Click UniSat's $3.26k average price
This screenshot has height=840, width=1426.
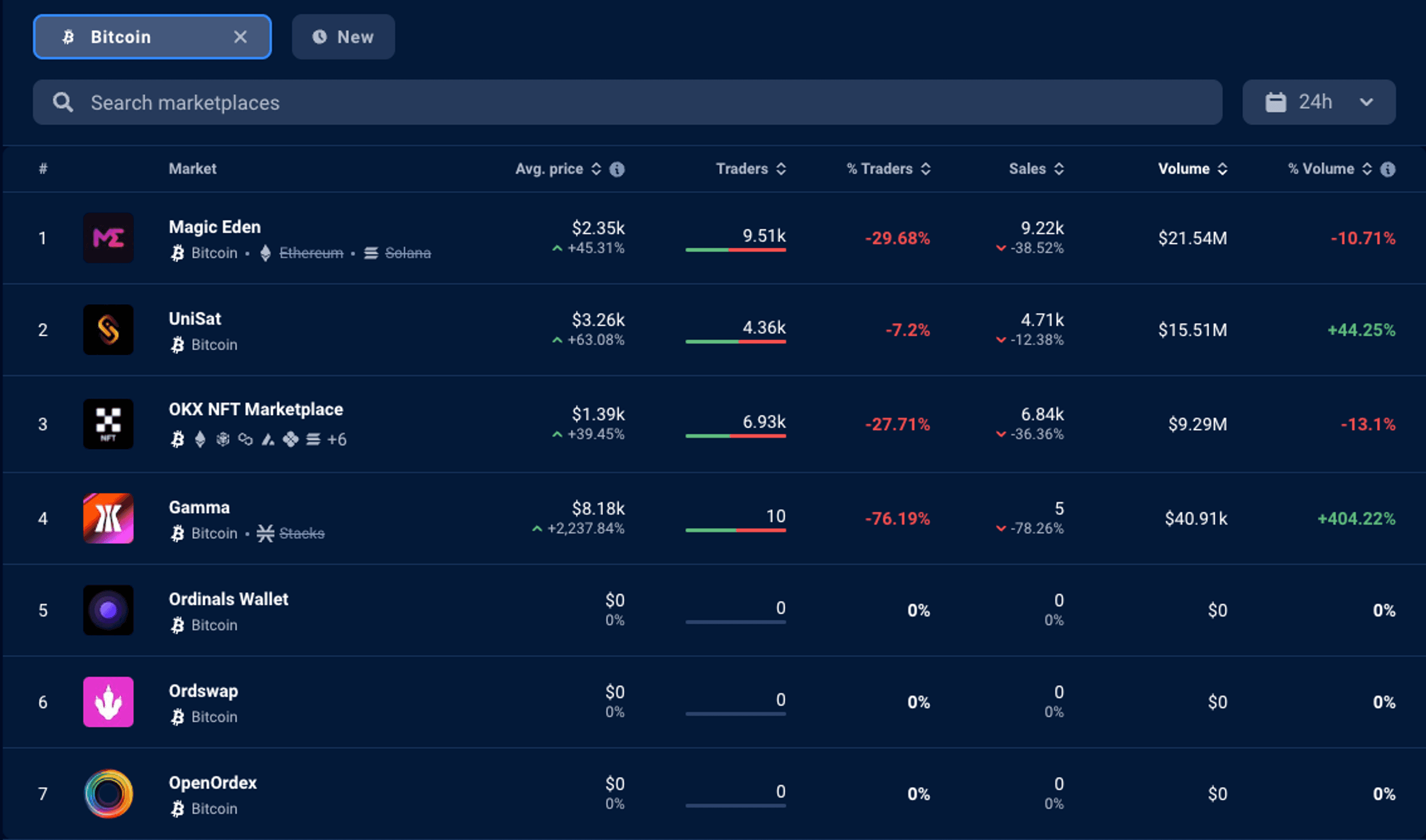tap(598, 320)
